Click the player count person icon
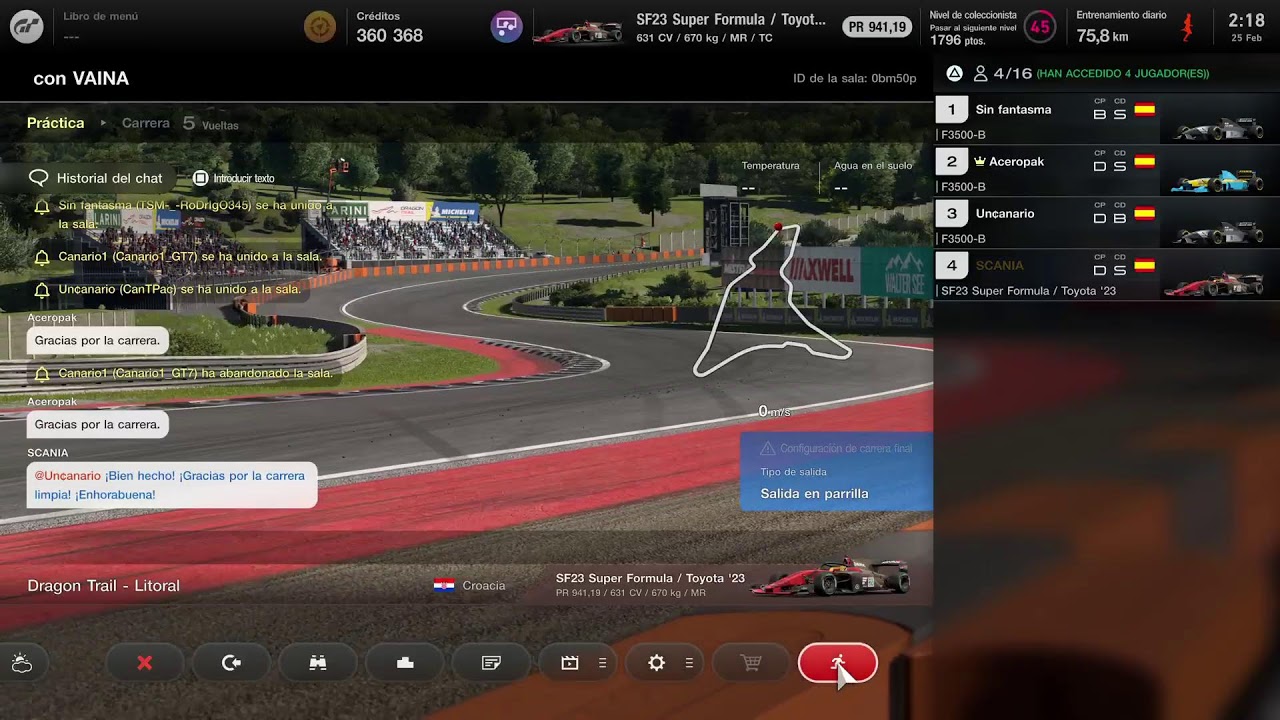This screenshot has height=720, width=1280. 981,73
